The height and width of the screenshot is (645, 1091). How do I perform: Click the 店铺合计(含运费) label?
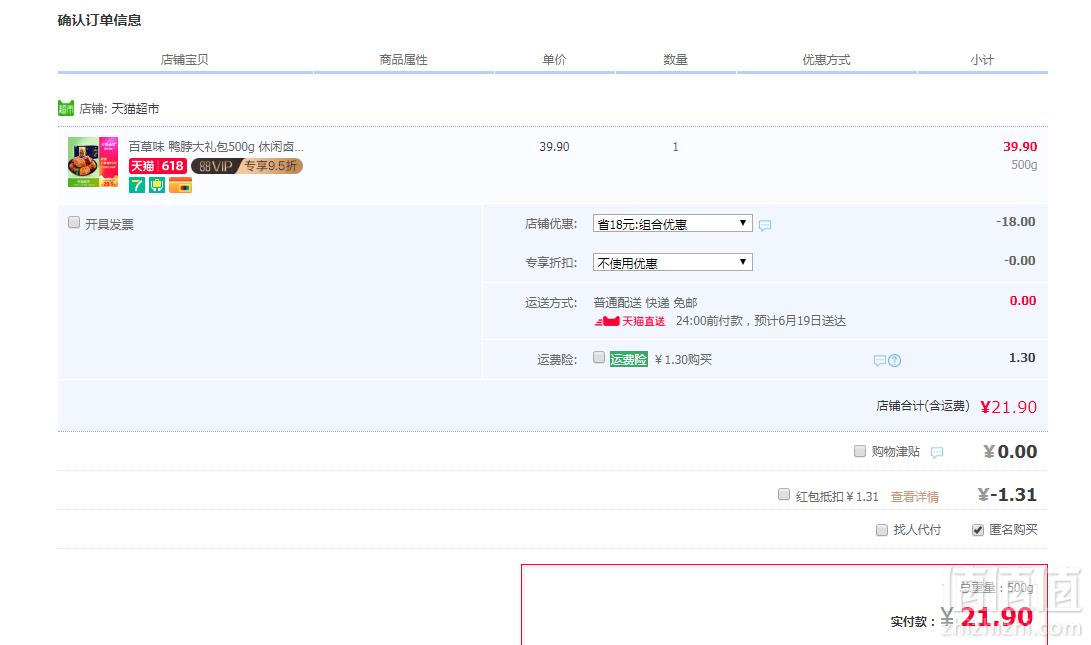click(x=923, y=406)
